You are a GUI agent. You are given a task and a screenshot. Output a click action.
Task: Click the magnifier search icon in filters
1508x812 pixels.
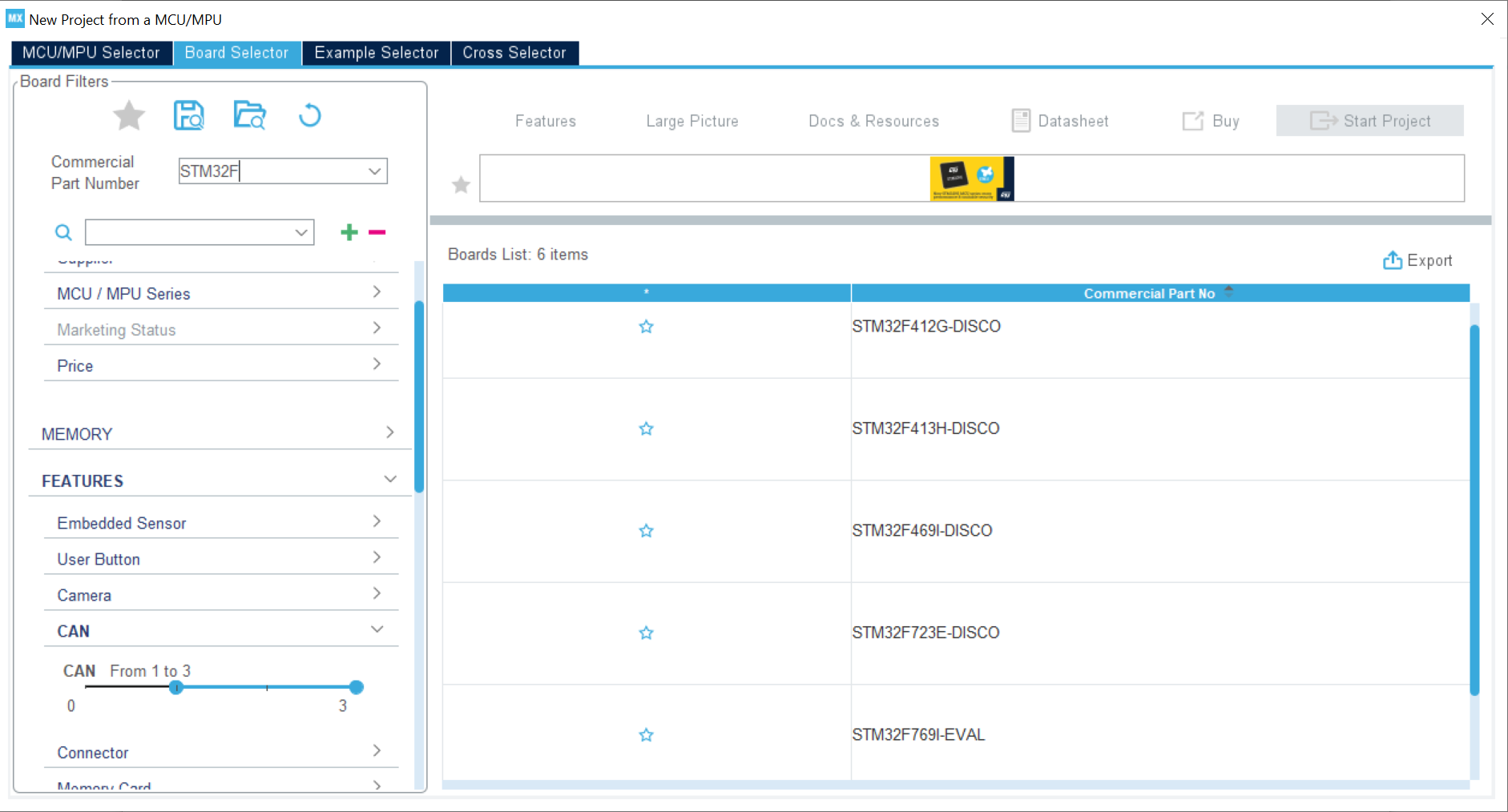point(63,232)
